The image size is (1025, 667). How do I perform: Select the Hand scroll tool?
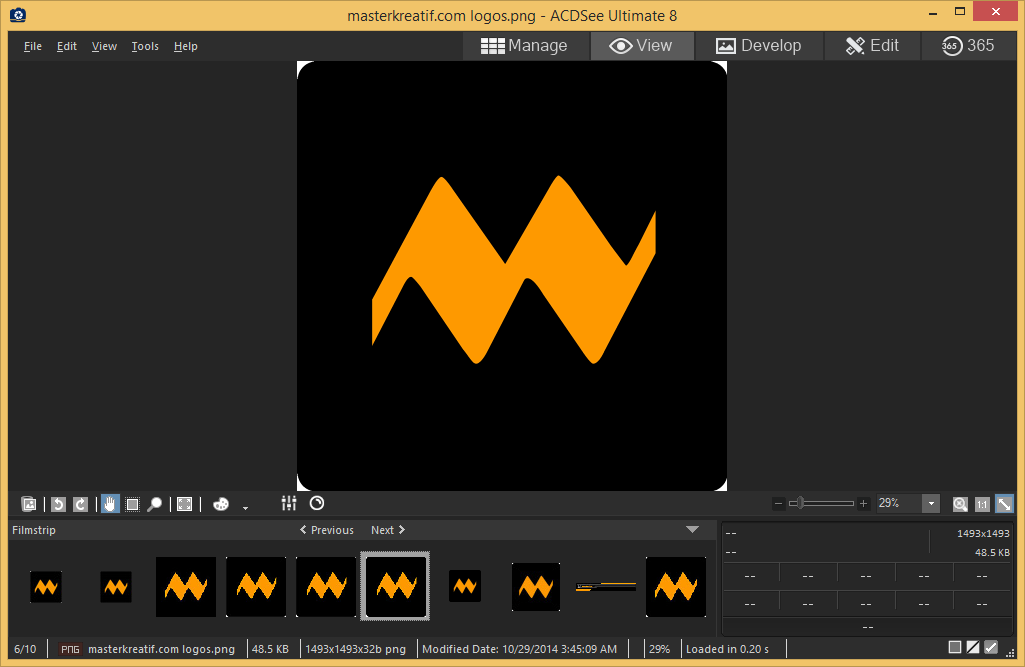click(x=110, y=504)
